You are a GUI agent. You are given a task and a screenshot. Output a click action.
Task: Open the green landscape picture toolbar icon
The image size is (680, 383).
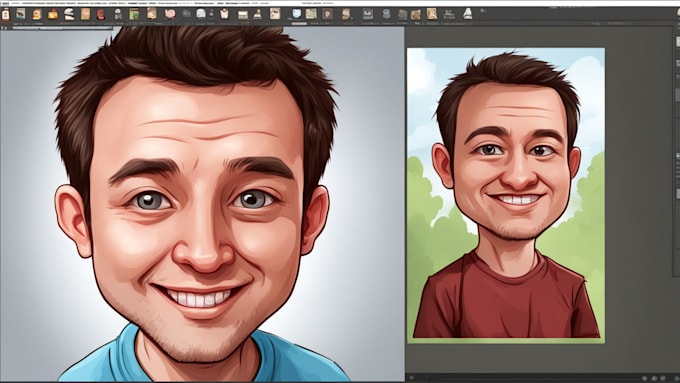tap(134, 14)
